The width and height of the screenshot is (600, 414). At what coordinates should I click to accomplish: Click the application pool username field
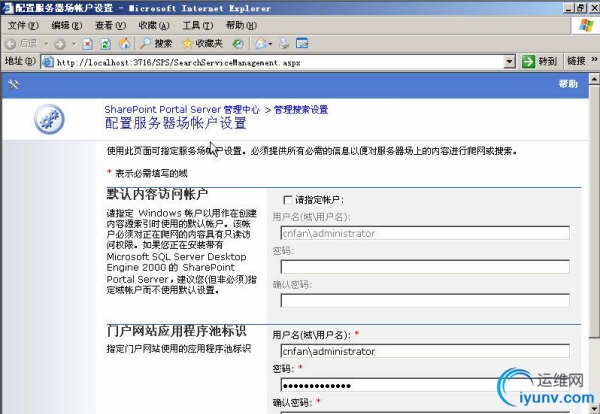(425, 351)
